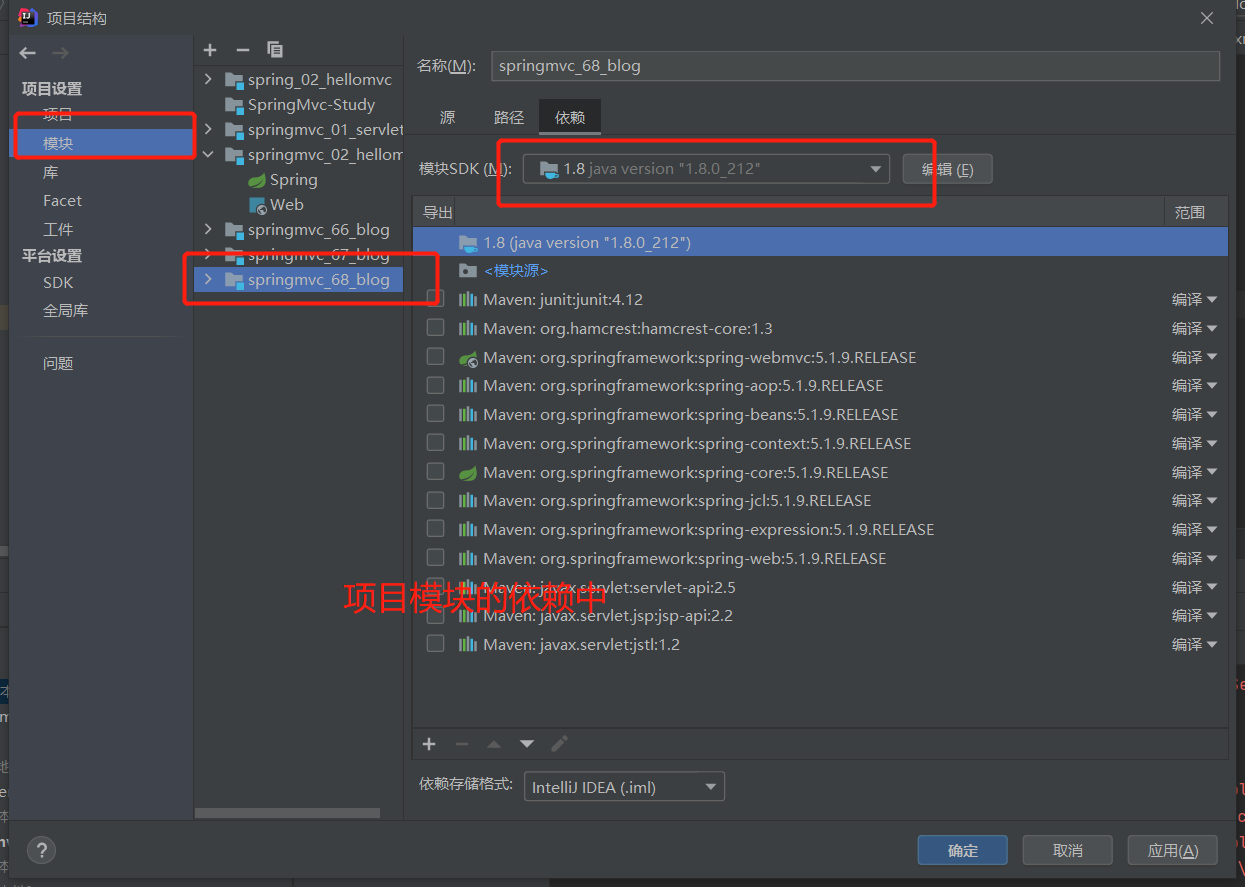Expand the springmvc_66_blog module
This screenshot has height=887, width=1245.
pyautogui.click(x=208, y=230)
